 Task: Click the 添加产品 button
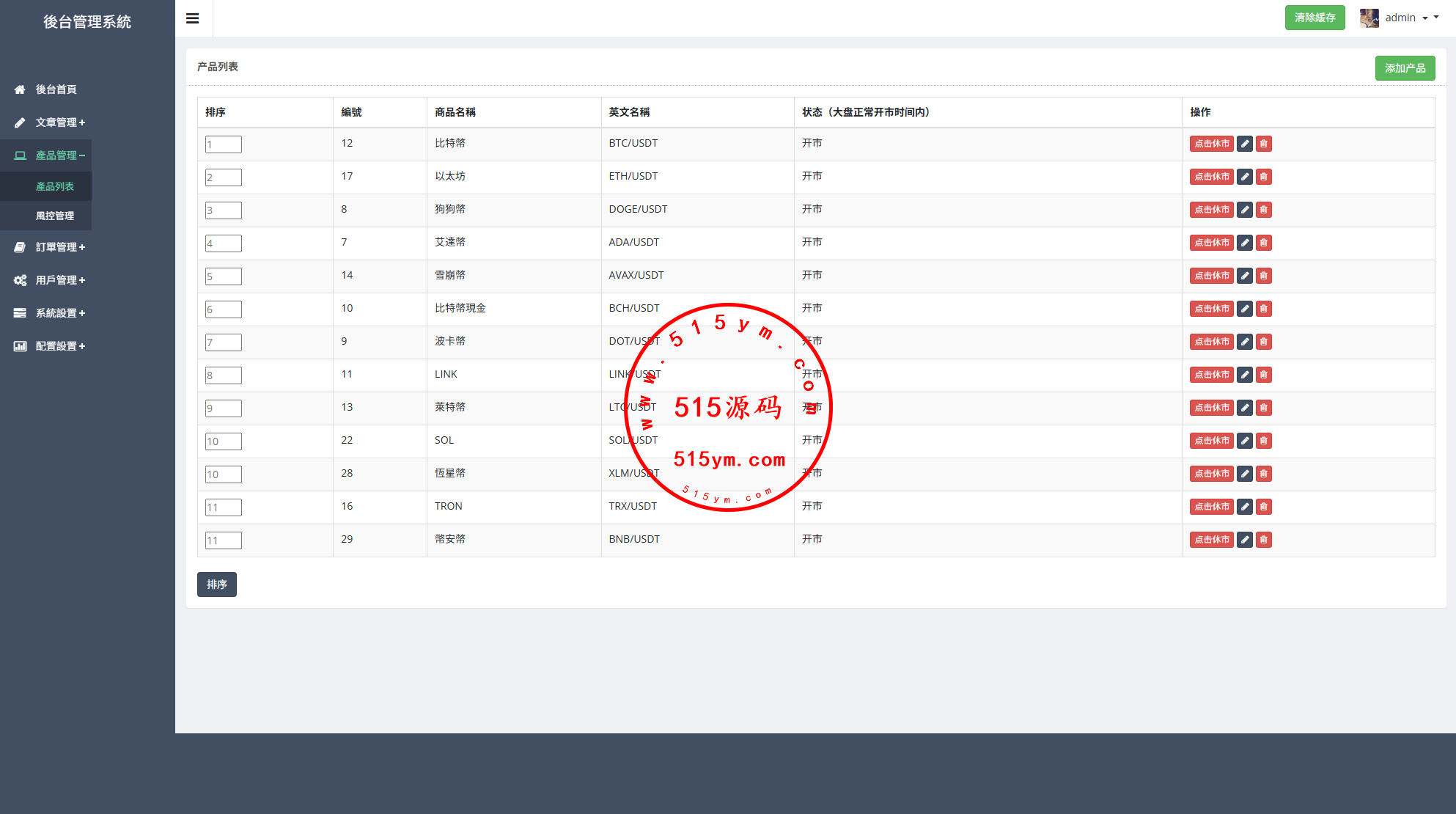(x=1404, y=68)
